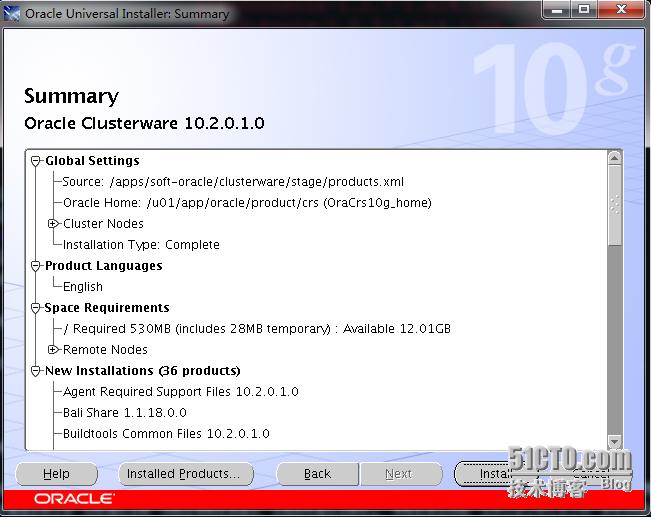The height and width of the screenshot is (517, 651).
Task: Select the Source products.xml path row
Action: (233, 182)
